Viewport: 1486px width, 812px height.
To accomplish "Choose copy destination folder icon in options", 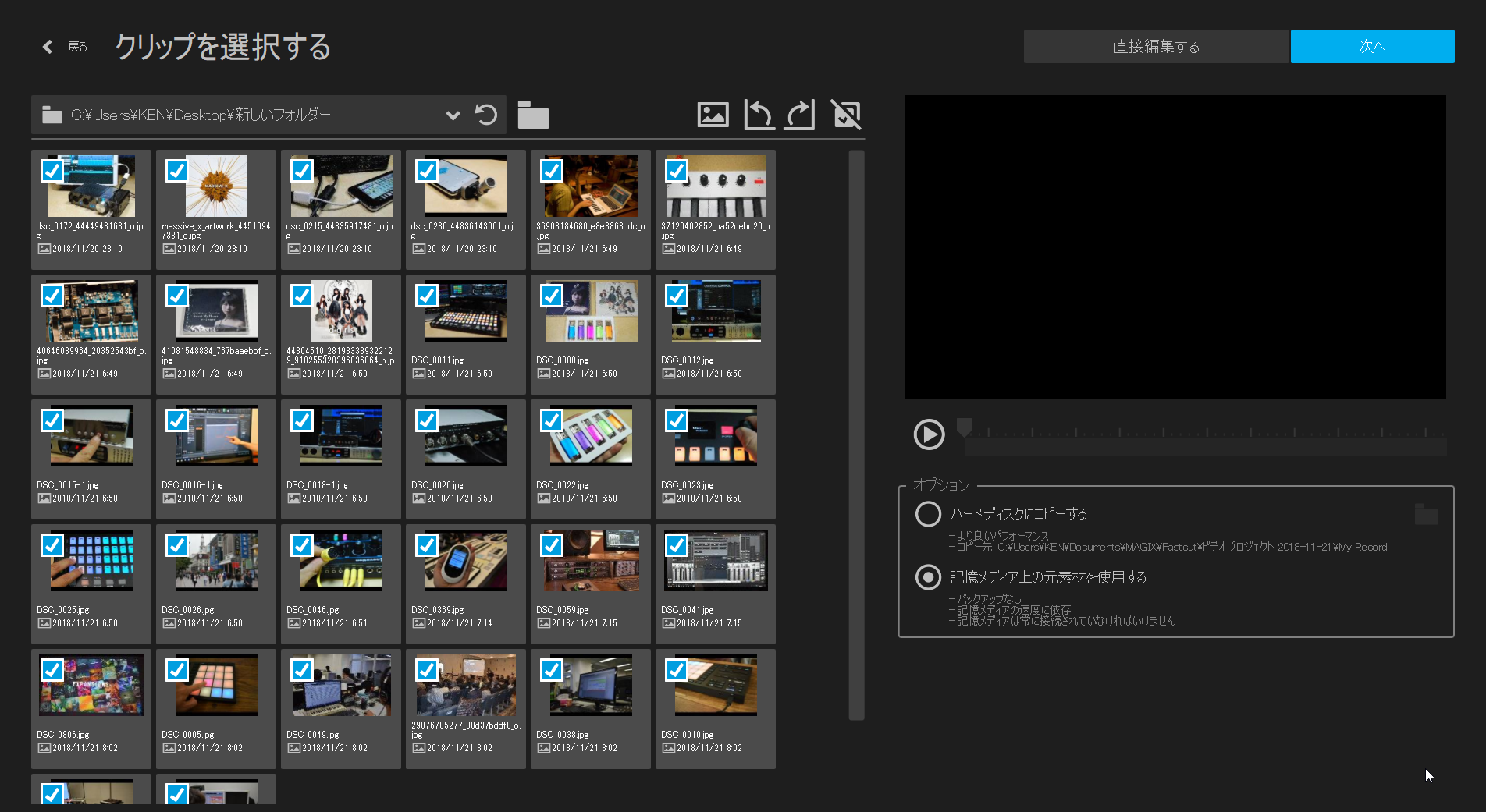I will pos(1426,514).
